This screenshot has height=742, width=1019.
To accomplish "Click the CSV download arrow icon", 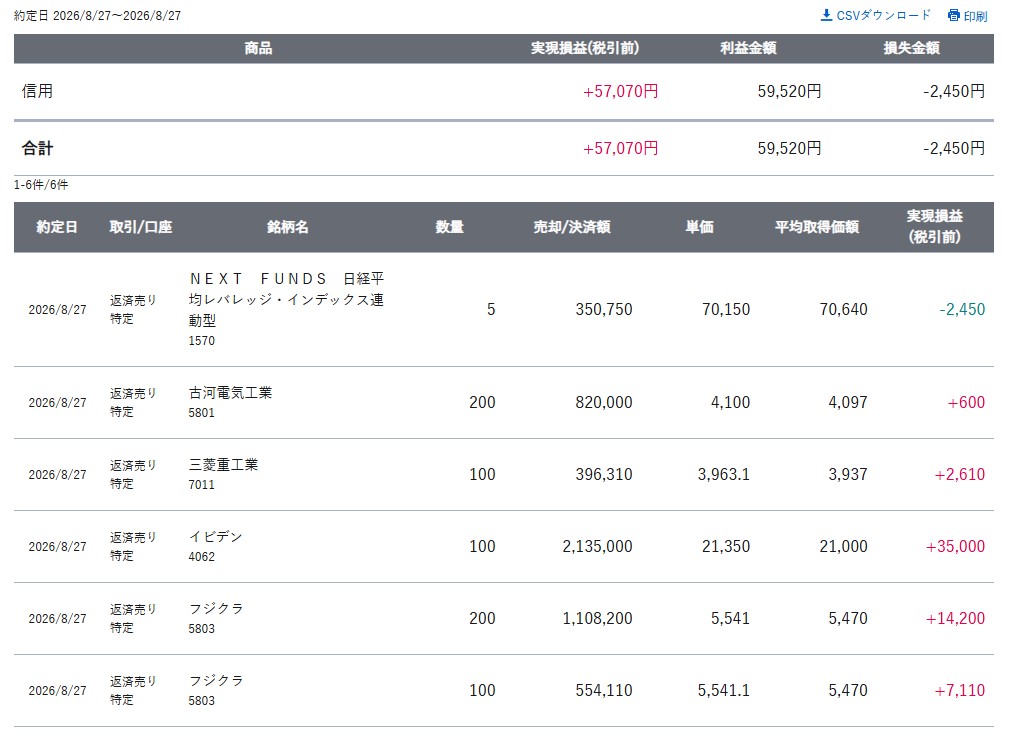I will (x=826, y=15).
